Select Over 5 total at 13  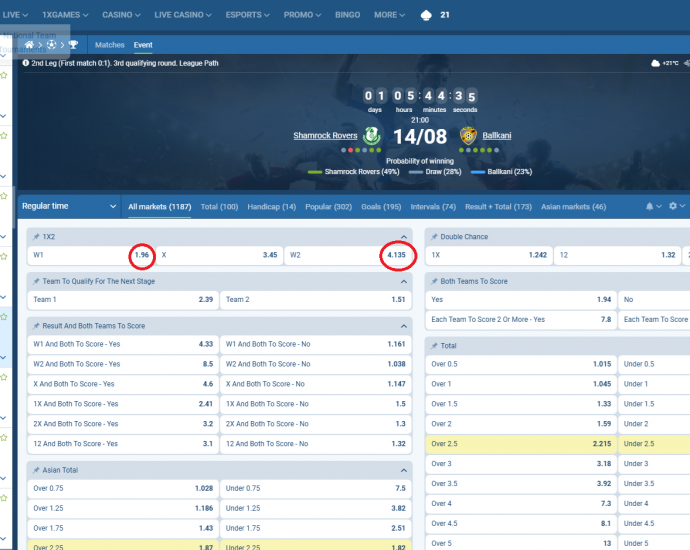pos(521,543)
